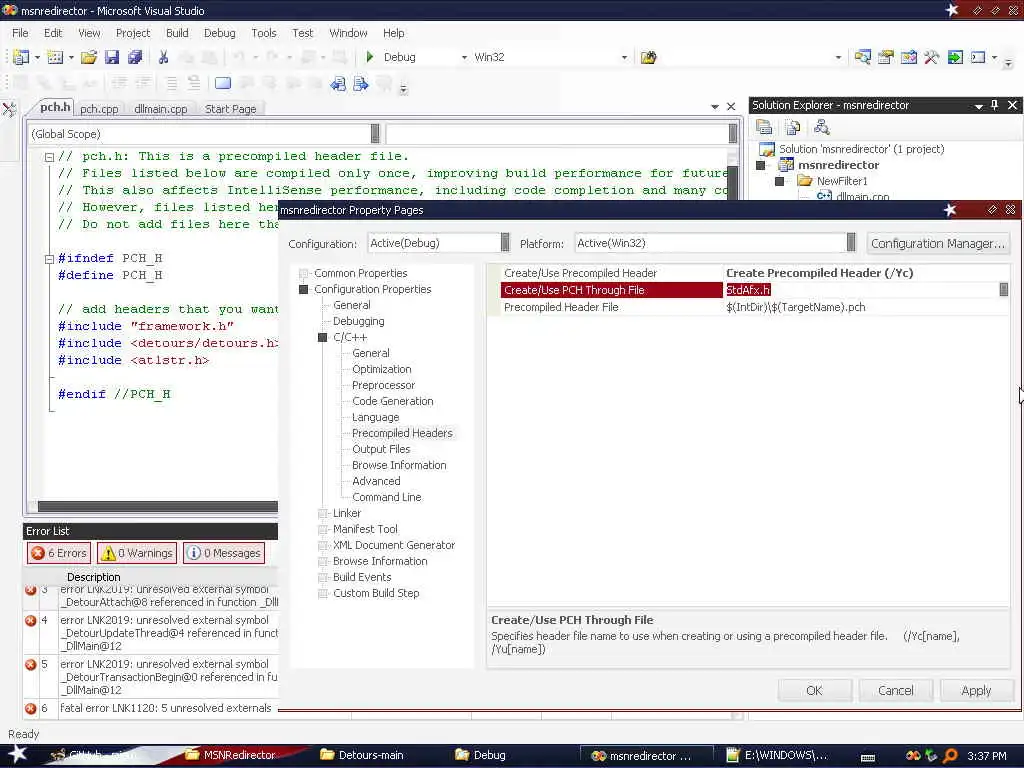Select the fatal error LNK1120 row
Image resolution: width=1024 pixels, height=768 pixels.
click(152, 708)
